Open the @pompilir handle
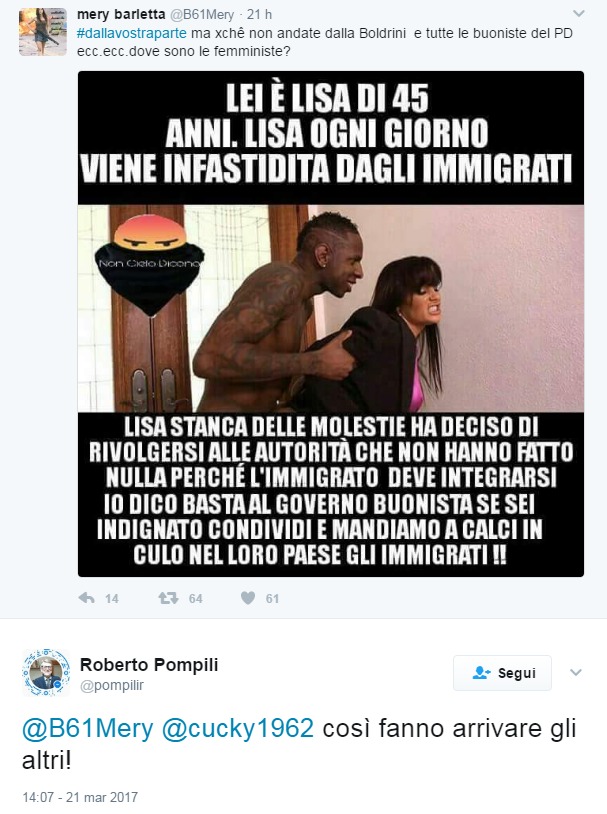This screenshot has width=607, height=814. click(x=112, y=685)
